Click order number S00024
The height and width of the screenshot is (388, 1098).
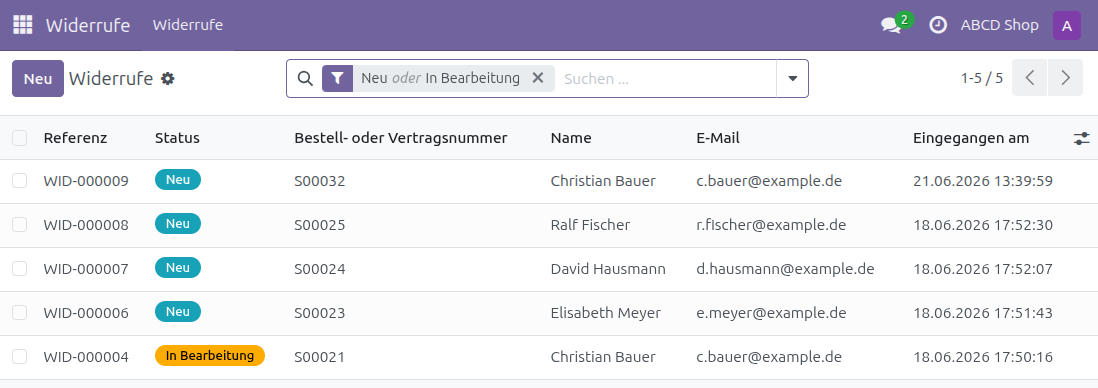(319, 269)
